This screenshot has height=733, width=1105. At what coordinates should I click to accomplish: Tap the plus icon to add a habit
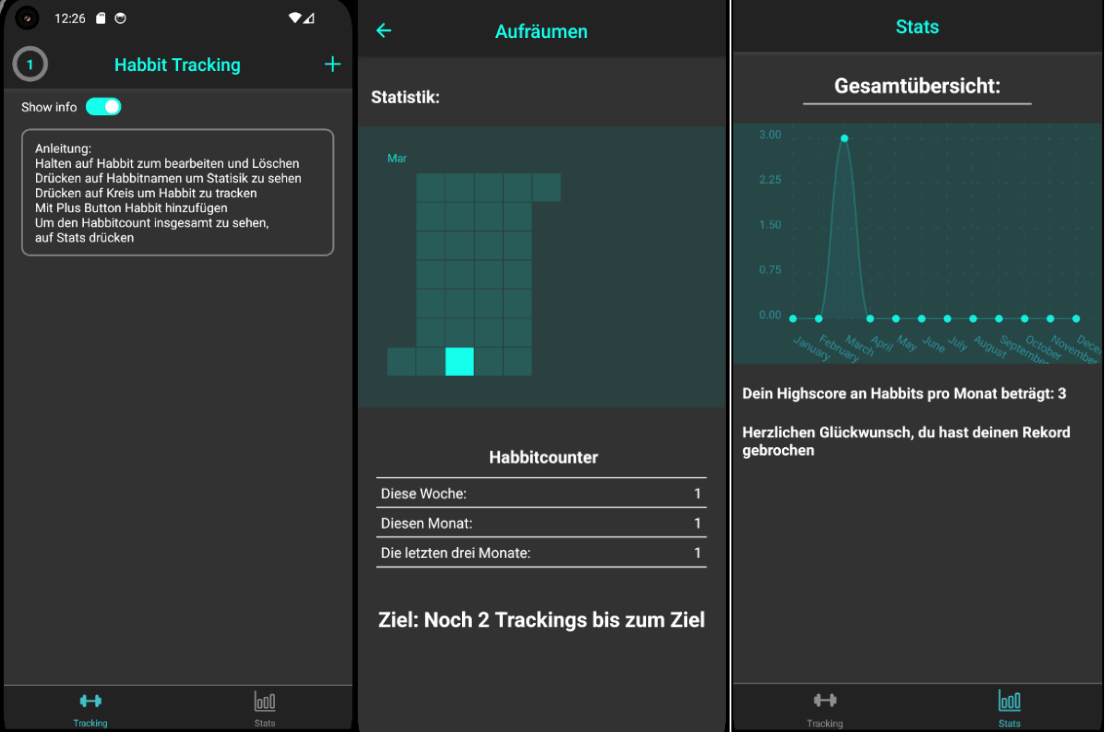click(332, 65)
